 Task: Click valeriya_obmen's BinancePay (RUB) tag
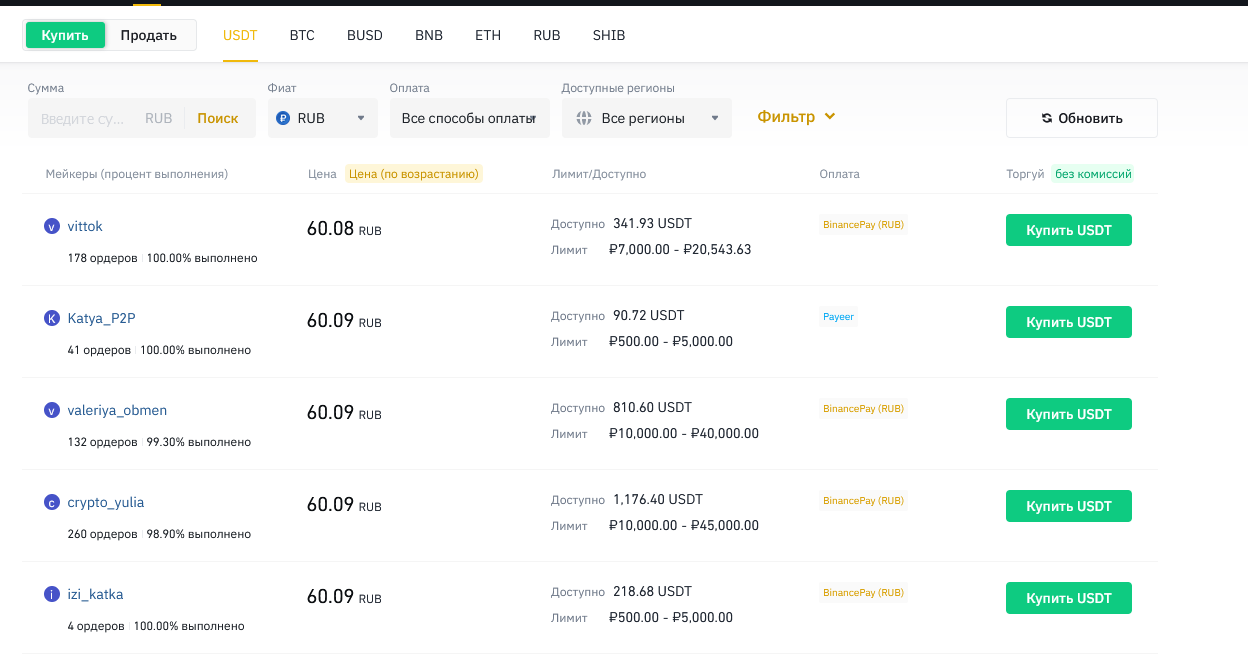click(x=863, y=409)
